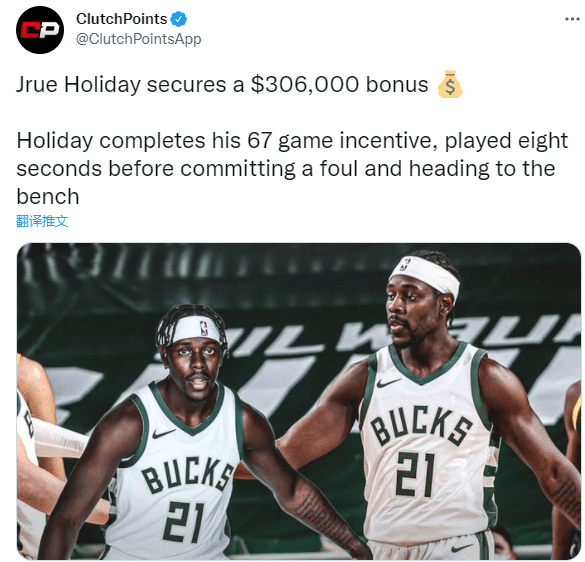
Task: Click the Nike swoosh on the right jersey
Action: pos(389,383)
